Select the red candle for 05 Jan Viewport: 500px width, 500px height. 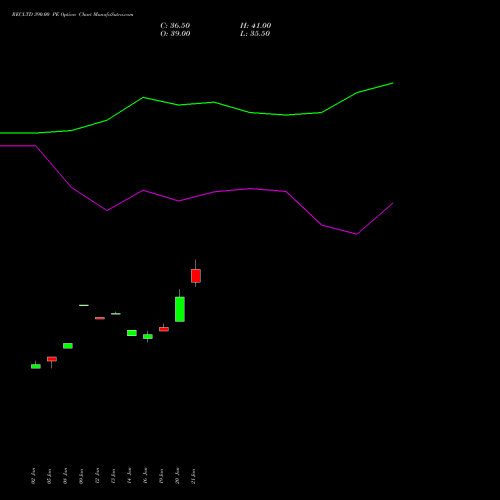(x=52, y=359)
